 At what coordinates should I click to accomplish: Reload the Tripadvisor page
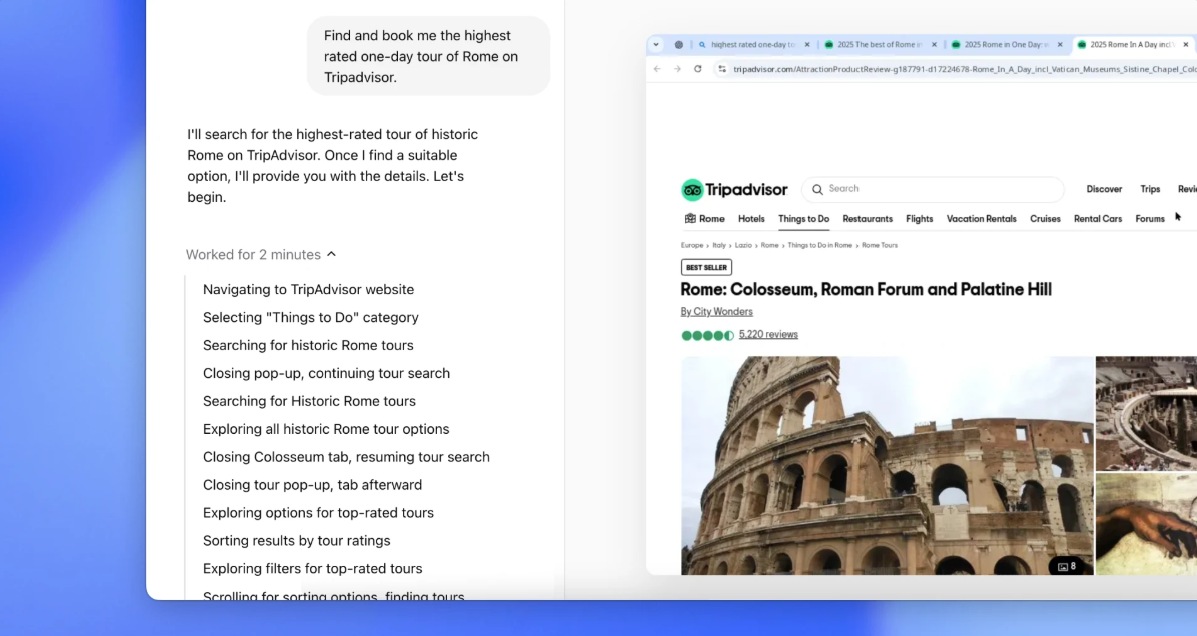click(697, 69)
